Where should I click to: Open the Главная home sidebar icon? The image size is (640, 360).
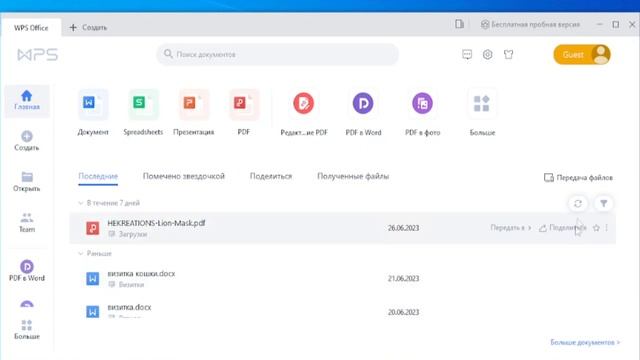[27, 101]
